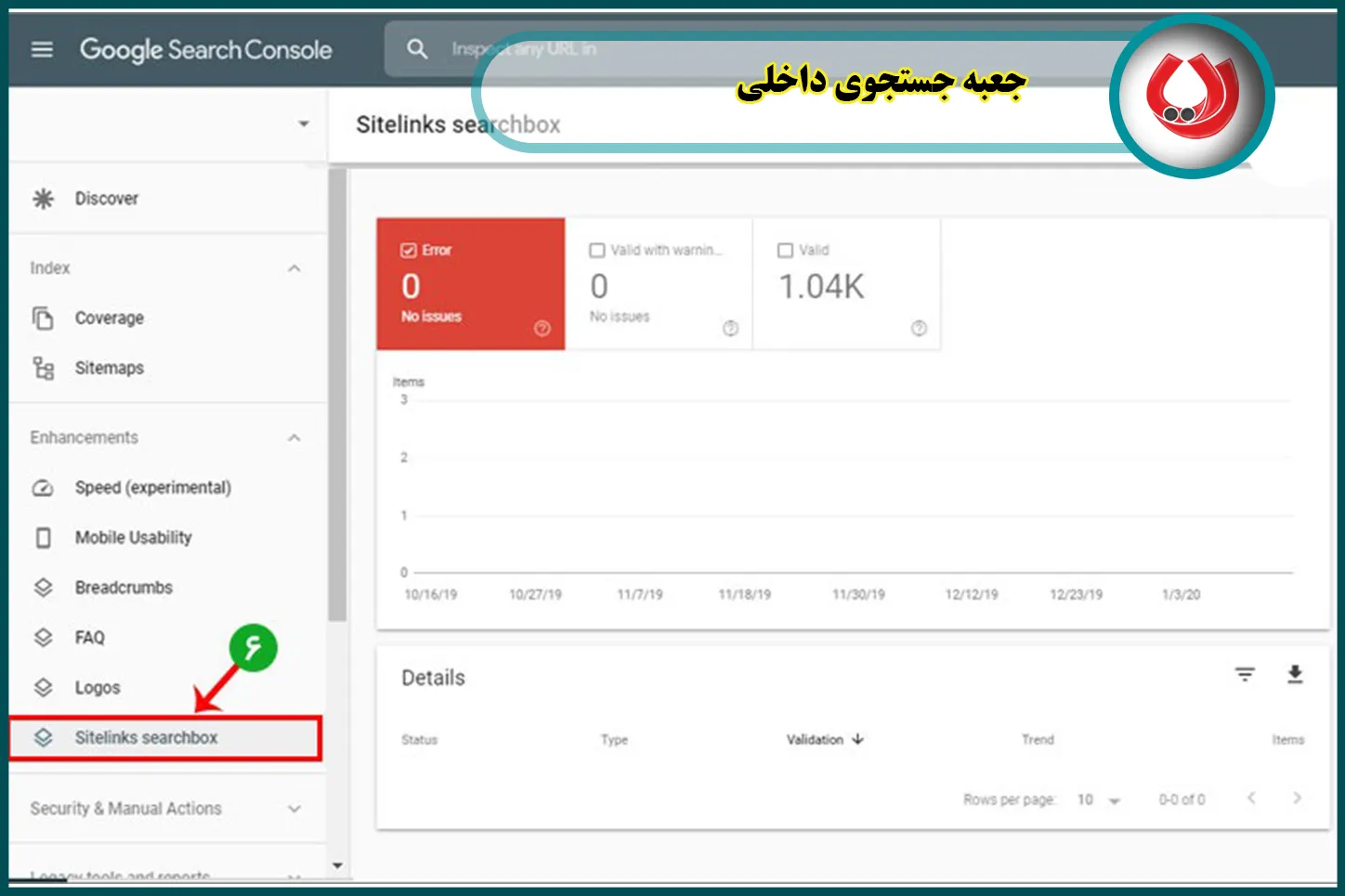Click the Validation column header

pos(815,740)
